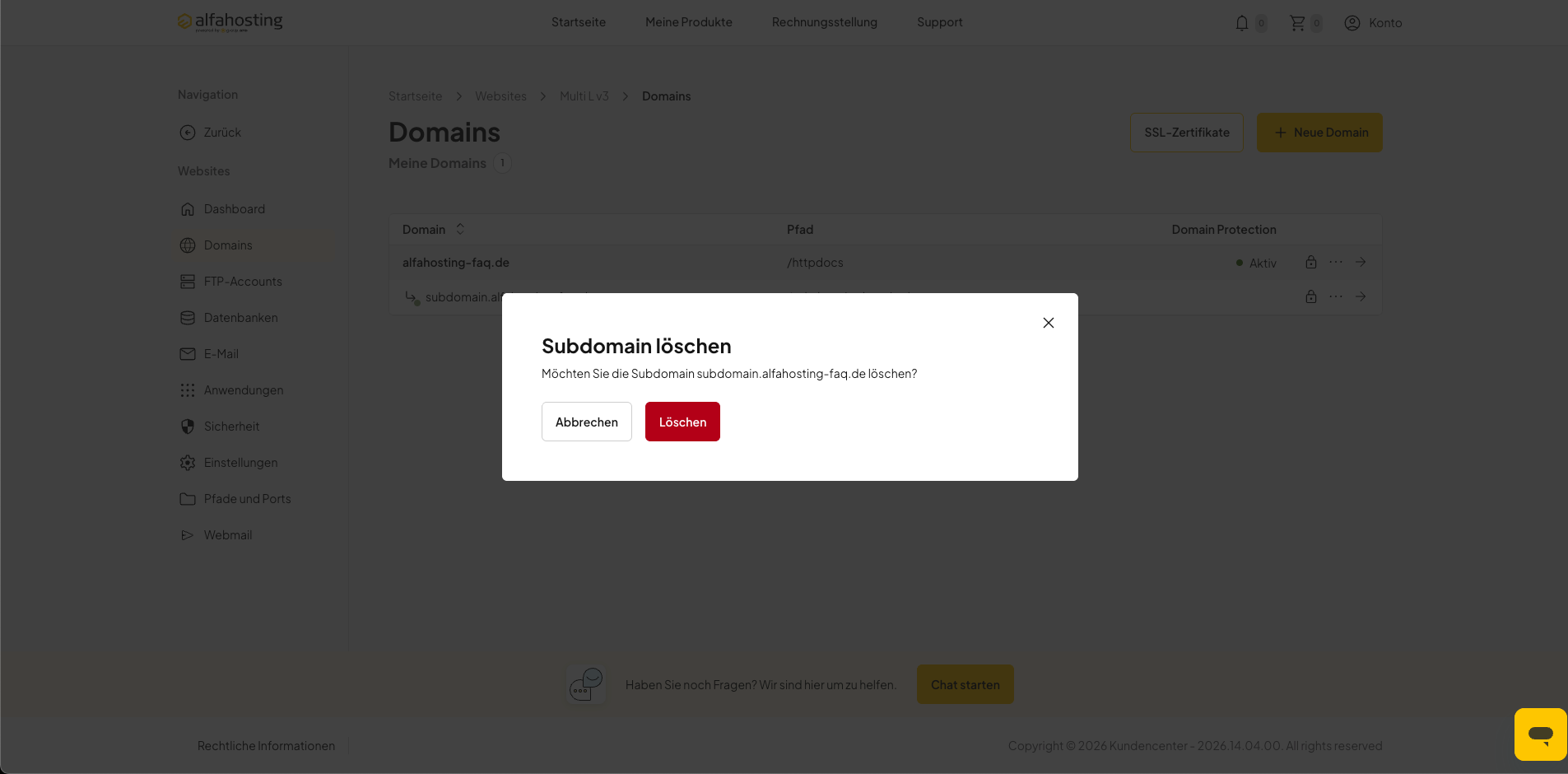Open more options in subdomain row
The height and width of the screenshot is (774, 1568).
[x=1336, y=296]
